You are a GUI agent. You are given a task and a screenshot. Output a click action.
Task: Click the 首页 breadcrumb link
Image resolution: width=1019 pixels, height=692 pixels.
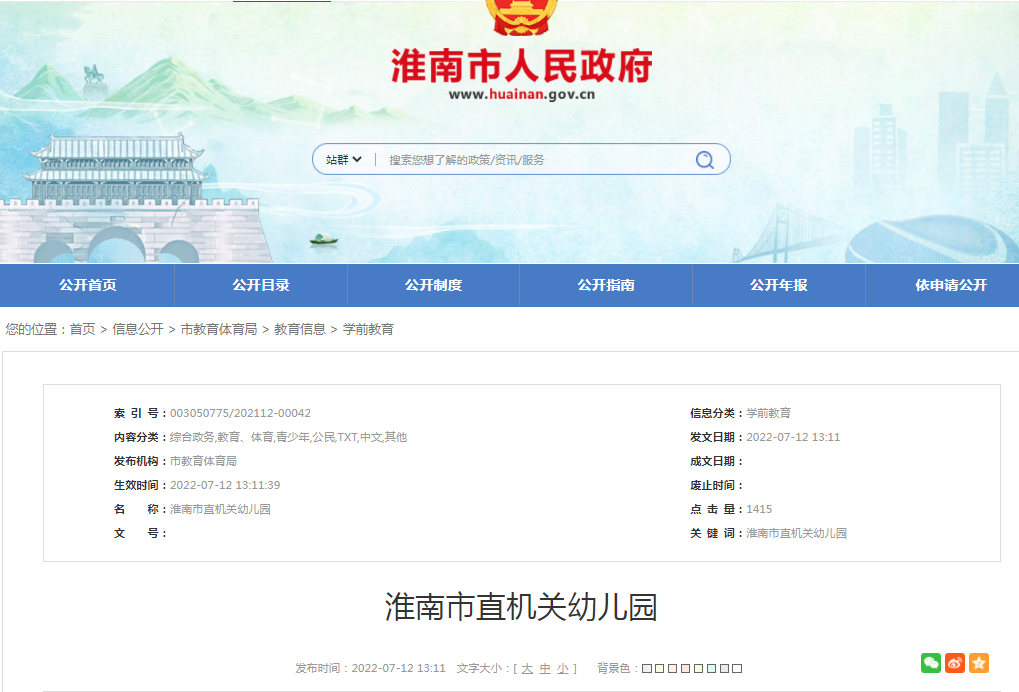[x=82, y=329]
